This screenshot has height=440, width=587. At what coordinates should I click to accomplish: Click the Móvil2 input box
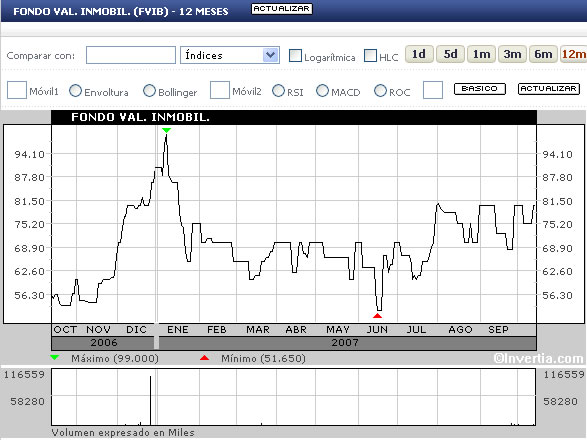pyautogui.click(x=220, y=90)
